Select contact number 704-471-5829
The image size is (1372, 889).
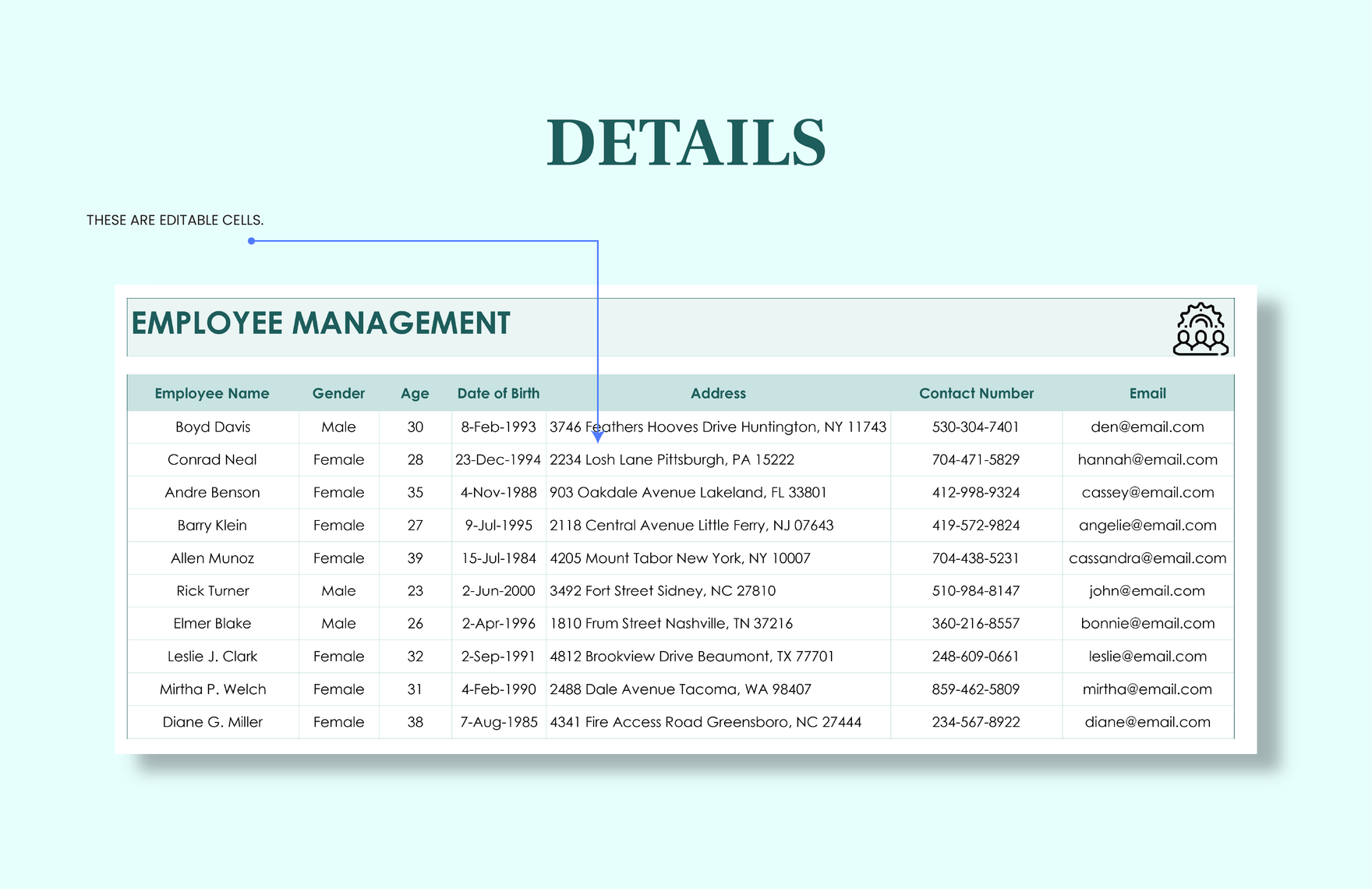976,460
